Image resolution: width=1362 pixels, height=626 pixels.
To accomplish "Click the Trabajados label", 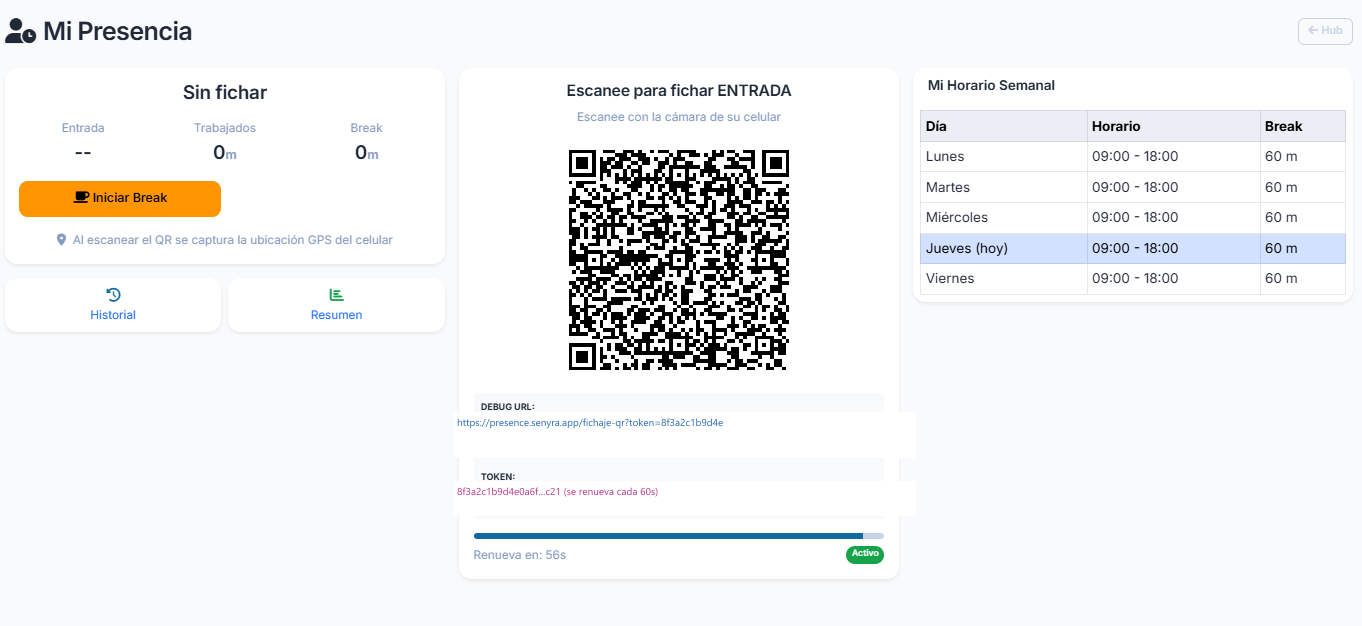I will 225,128.
